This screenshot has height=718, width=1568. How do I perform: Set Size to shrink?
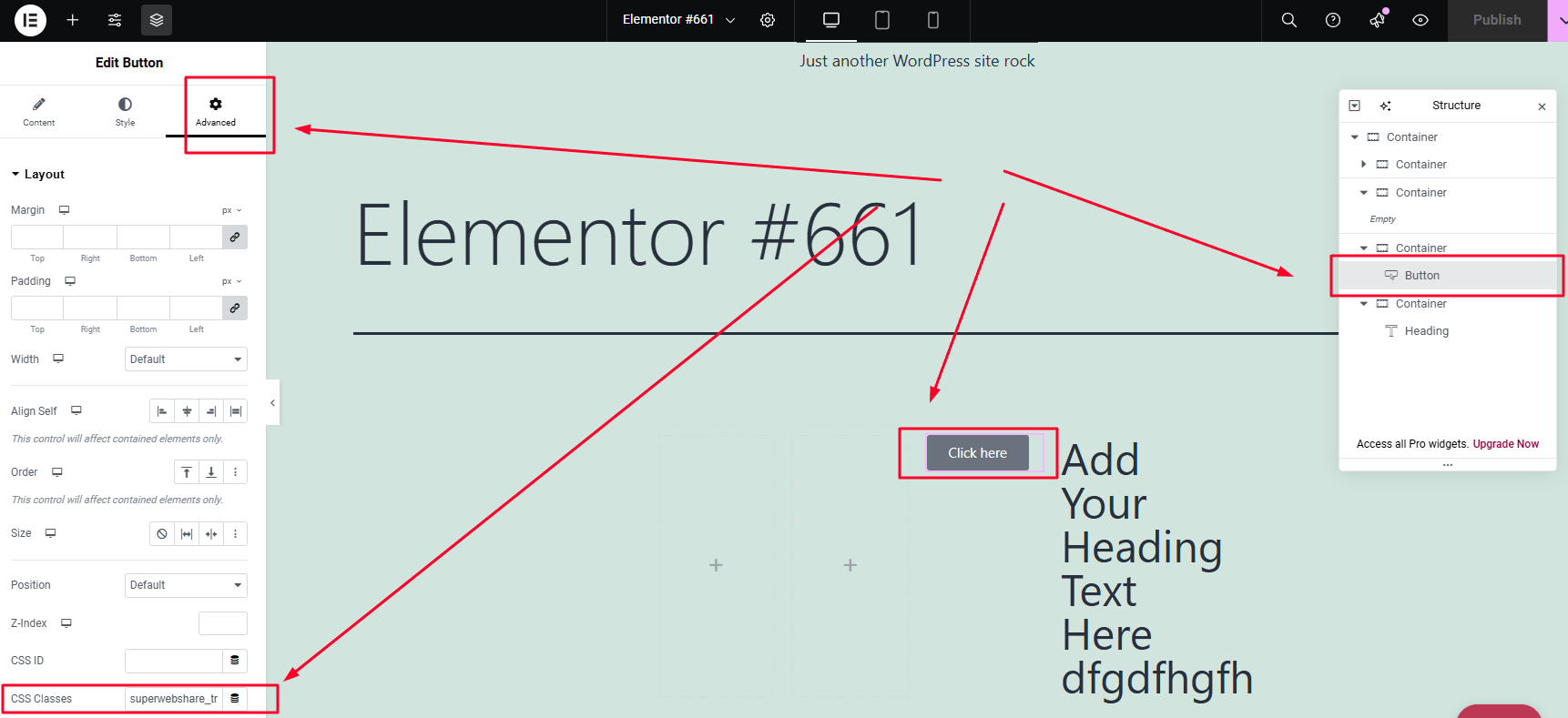pos(211,533)
